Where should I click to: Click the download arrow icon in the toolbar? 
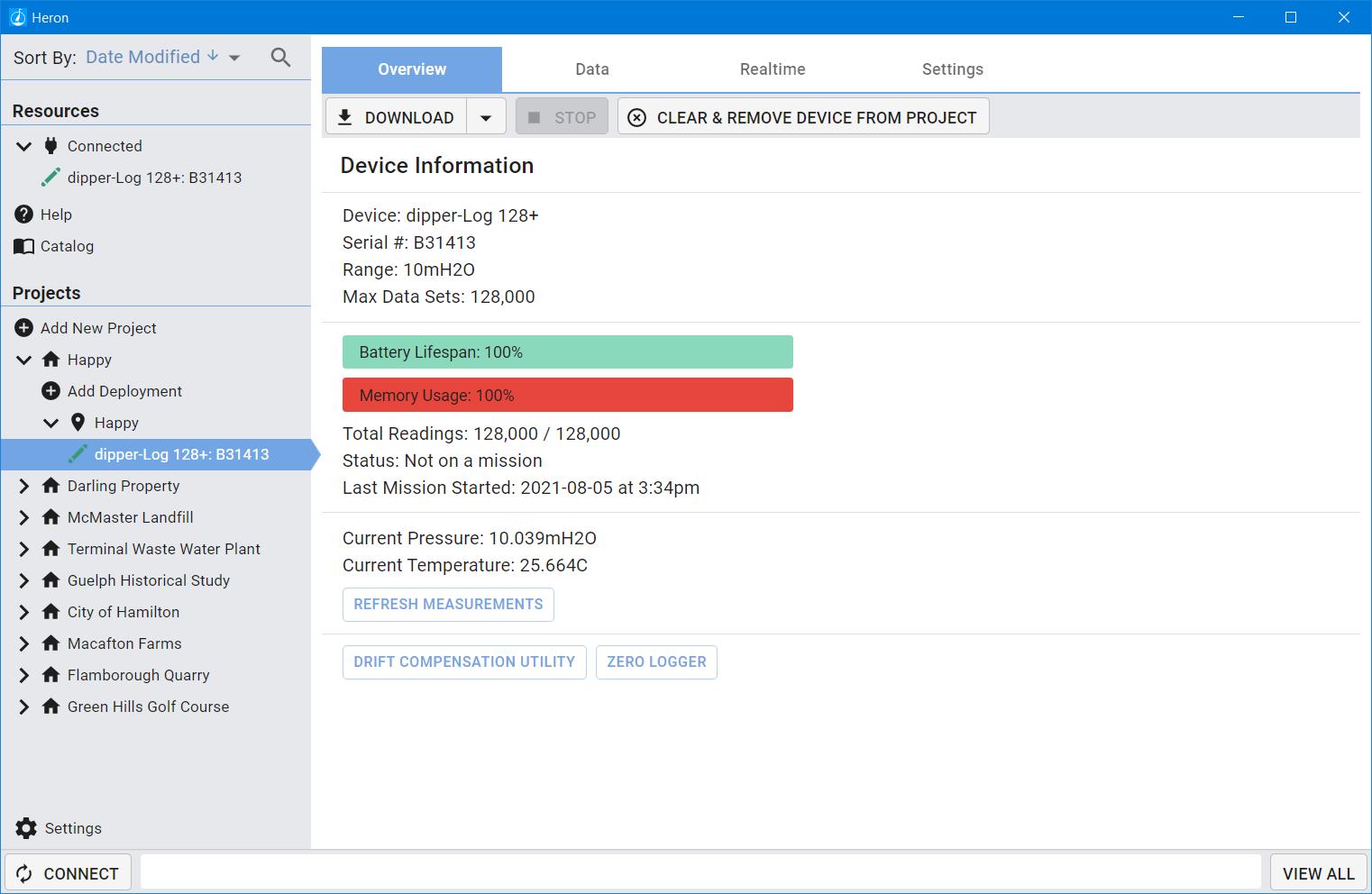pos(344,117)
